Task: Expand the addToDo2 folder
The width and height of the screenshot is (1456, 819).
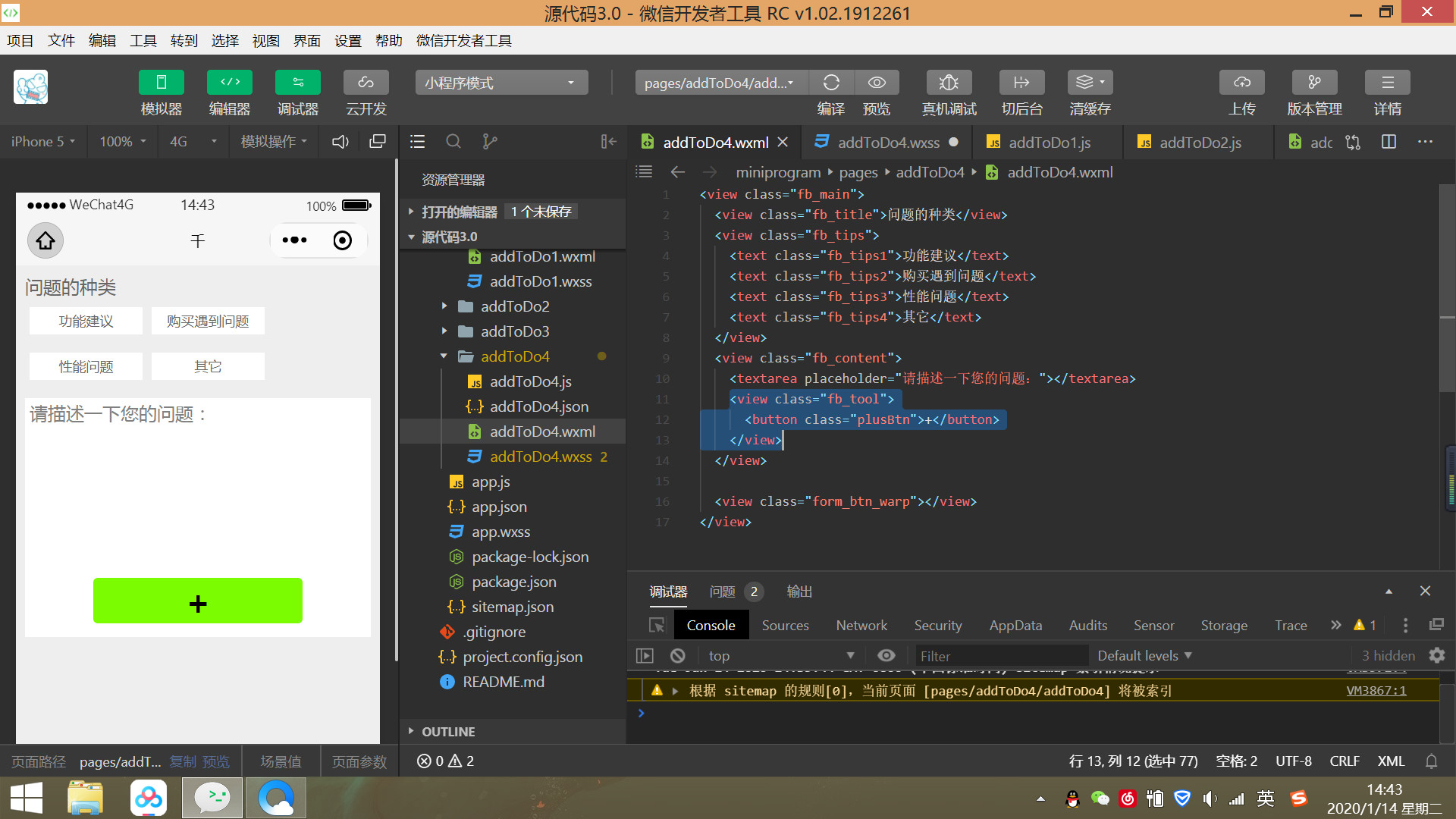Action: click(445, 306)
